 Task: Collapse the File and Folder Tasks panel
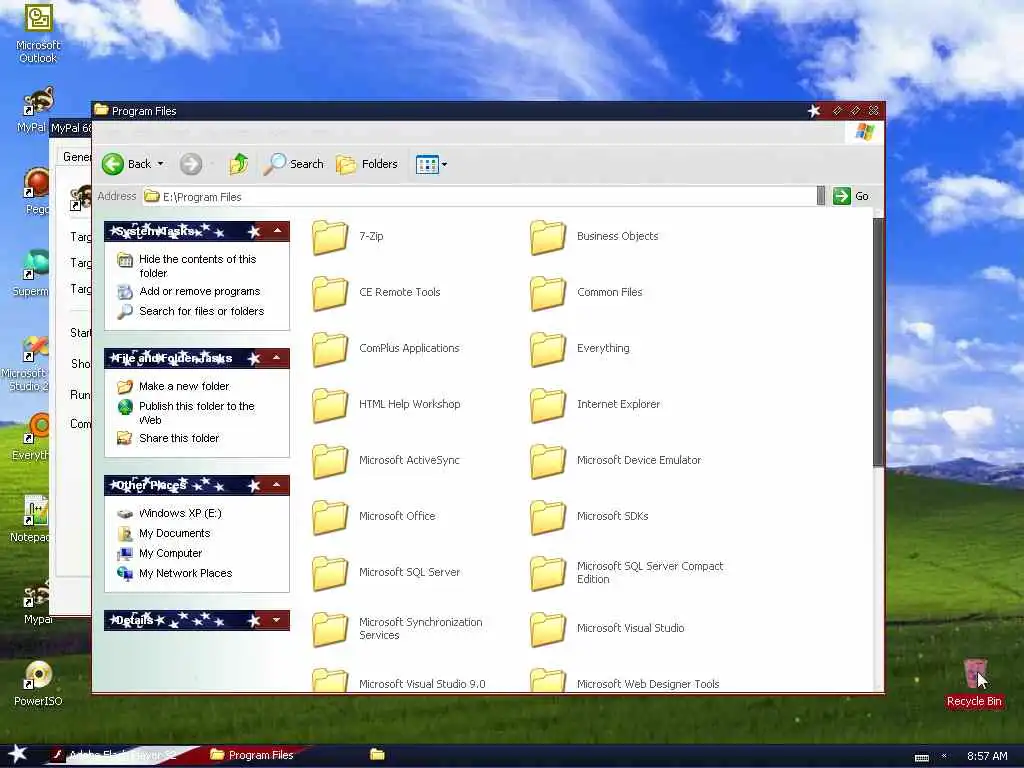tap(277, 358)
